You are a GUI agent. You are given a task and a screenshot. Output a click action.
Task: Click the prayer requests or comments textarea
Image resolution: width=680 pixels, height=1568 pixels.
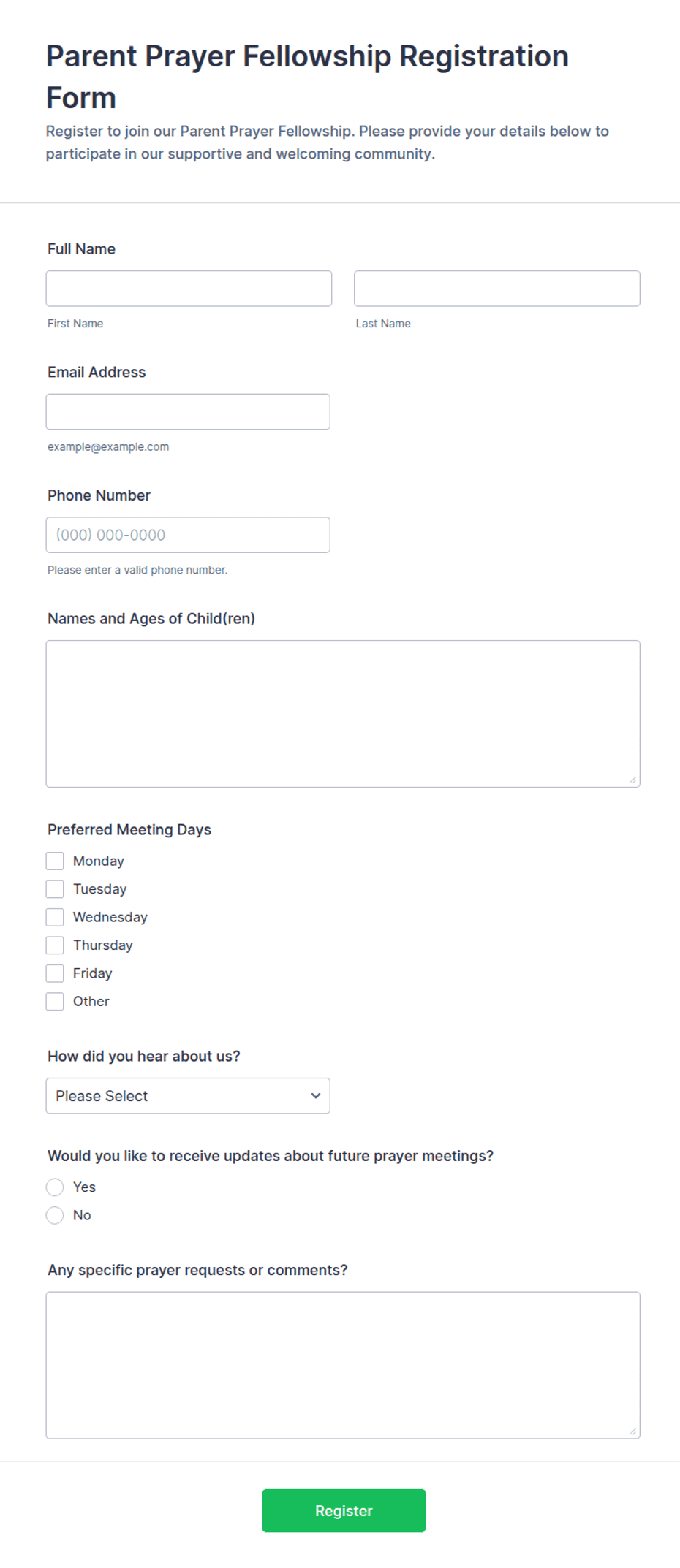pos(343,1366)
